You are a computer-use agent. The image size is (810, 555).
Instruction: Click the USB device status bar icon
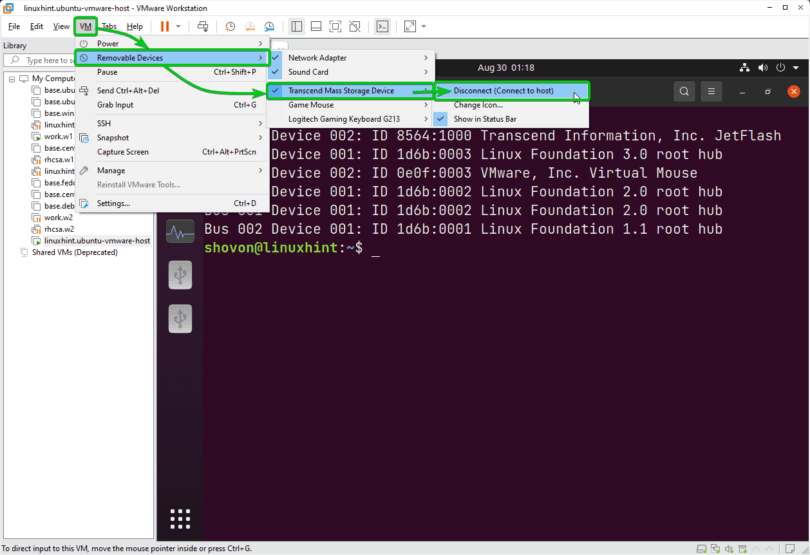point(743,549)
